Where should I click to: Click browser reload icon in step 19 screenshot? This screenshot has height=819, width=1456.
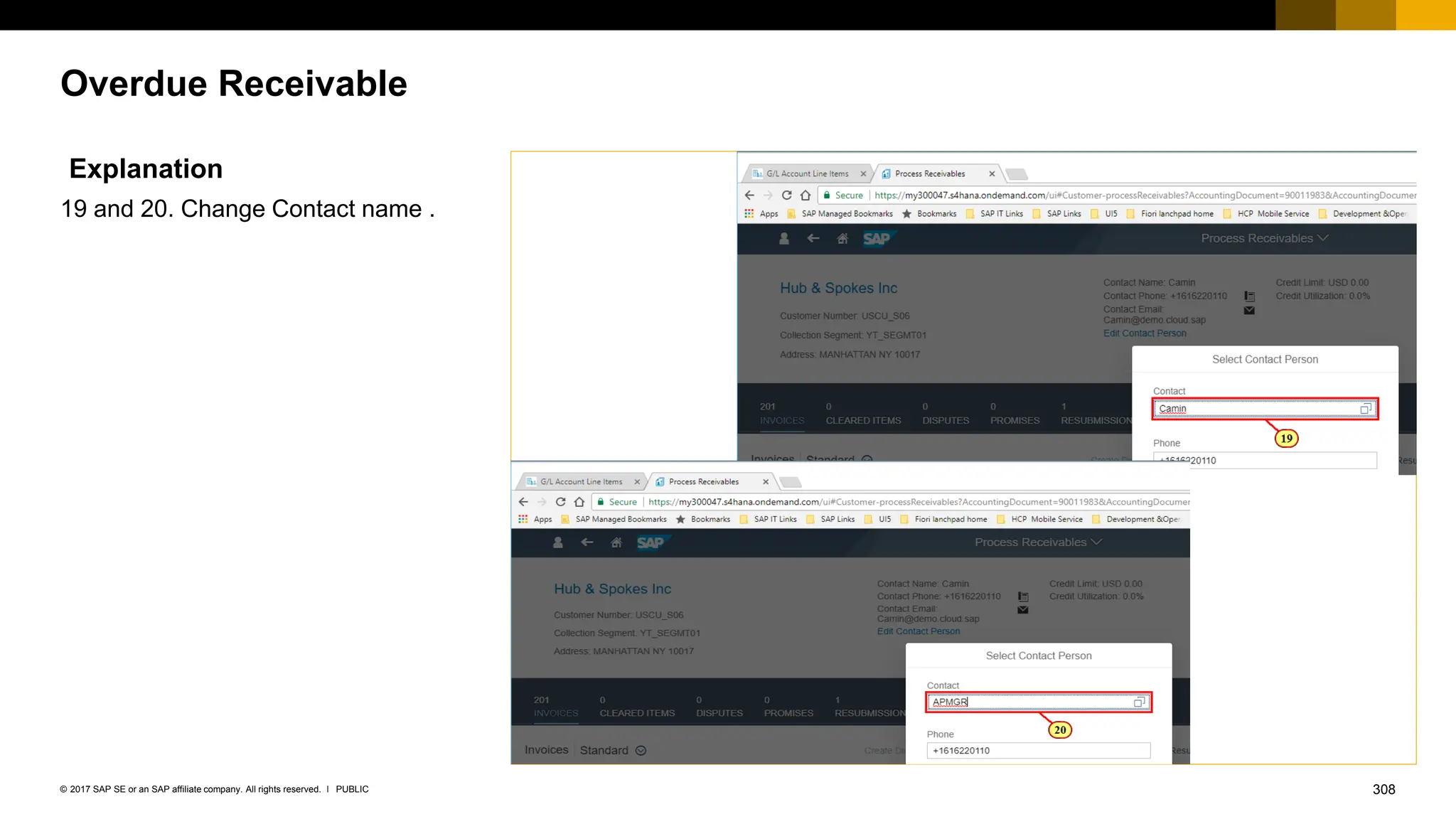click(x=786, y=195)
